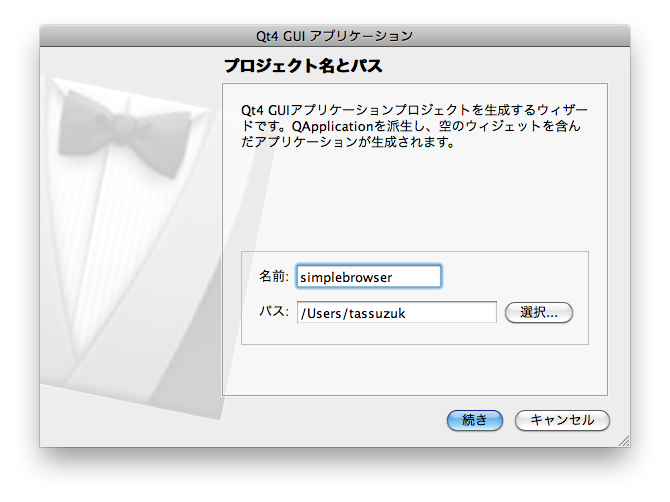This screenshot has height=502, width=670.
Task: Click the パス: label
Action: [273, 313]
